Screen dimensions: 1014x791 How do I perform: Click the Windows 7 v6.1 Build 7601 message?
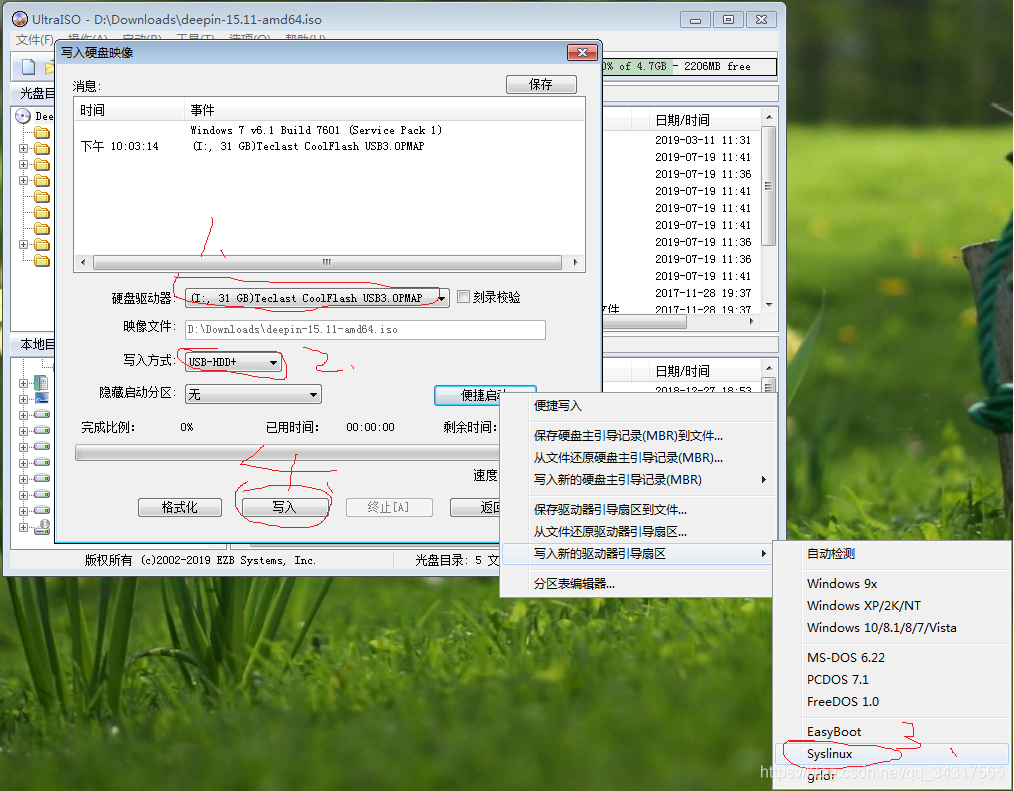point(316,130)
